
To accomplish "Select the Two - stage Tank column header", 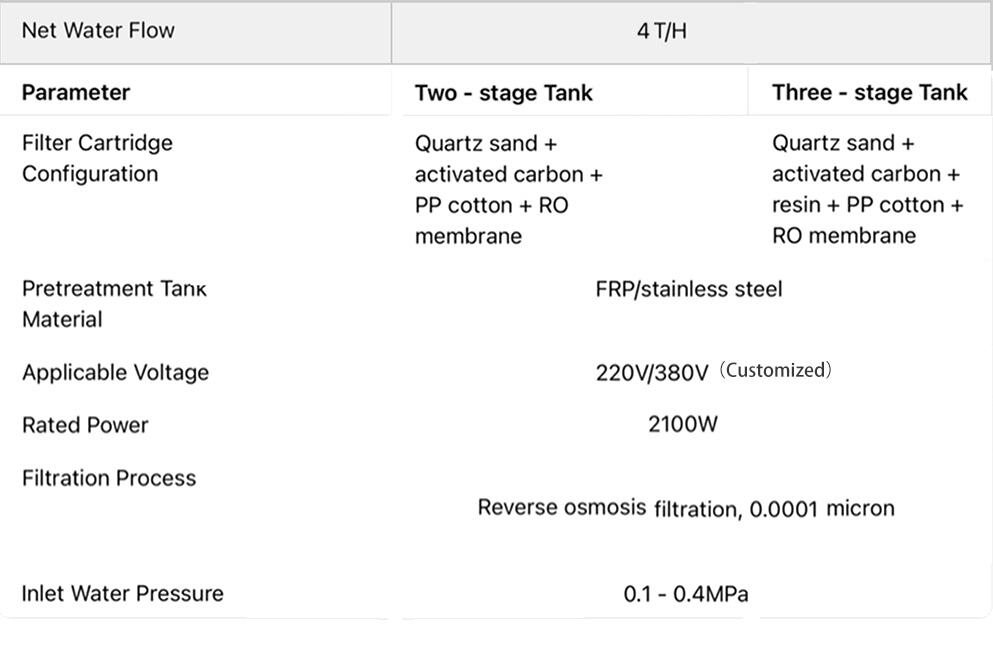I will 503,93.
